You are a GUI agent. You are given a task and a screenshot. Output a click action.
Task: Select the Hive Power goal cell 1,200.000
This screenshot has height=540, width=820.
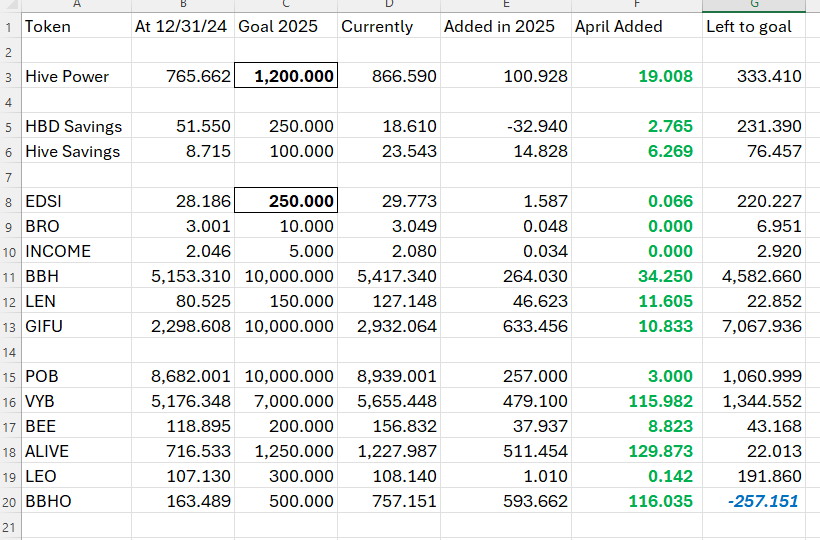point(286,76)
